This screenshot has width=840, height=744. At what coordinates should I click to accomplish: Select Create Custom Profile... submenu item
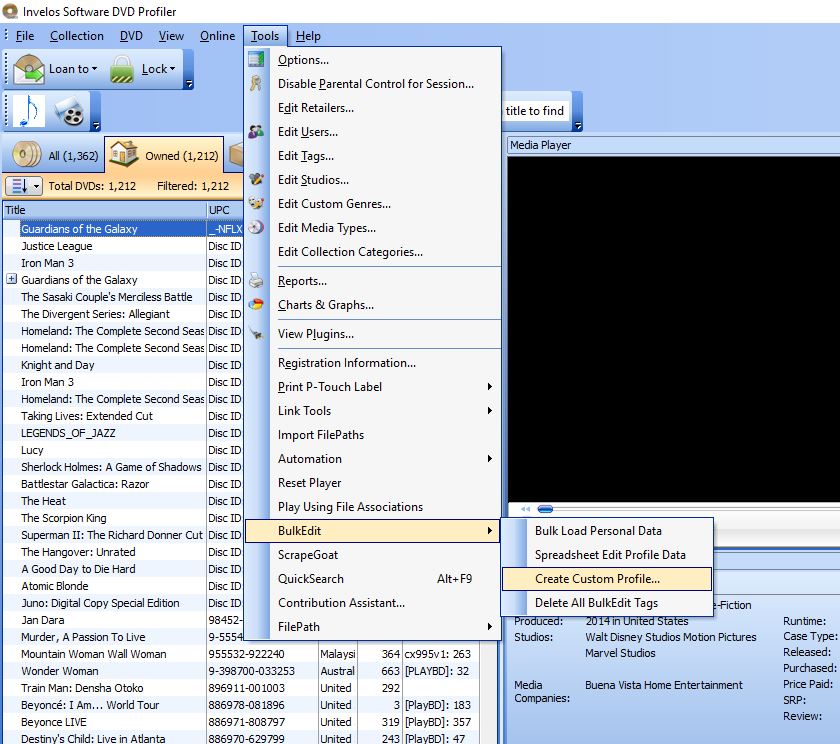(607, 578)
